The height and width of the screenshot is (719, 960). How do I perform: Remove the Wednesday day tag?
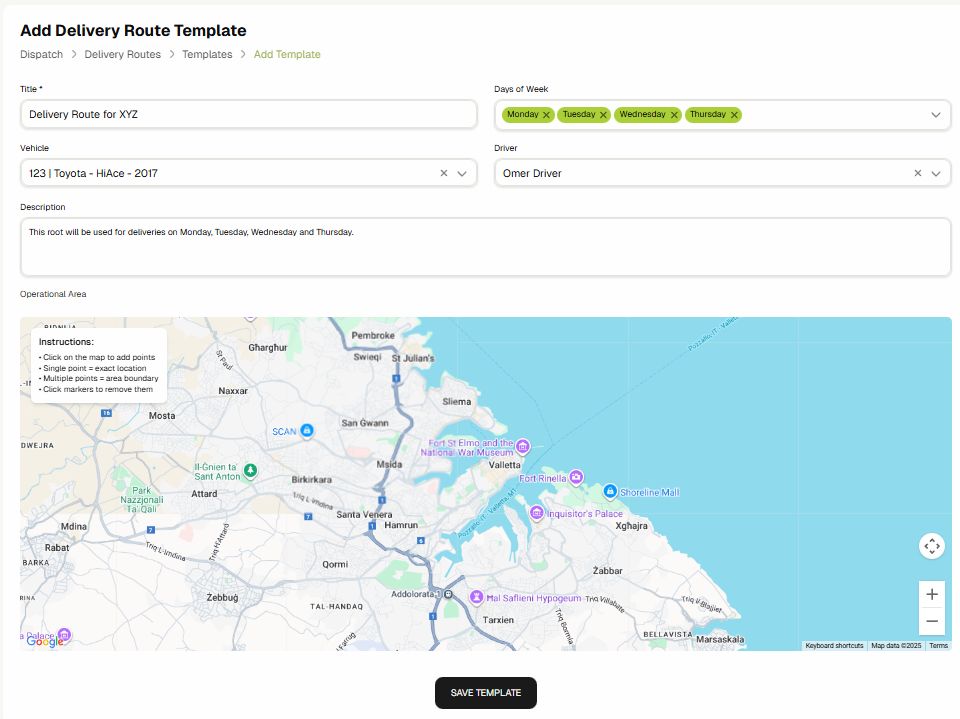click(x=674, y=115)
